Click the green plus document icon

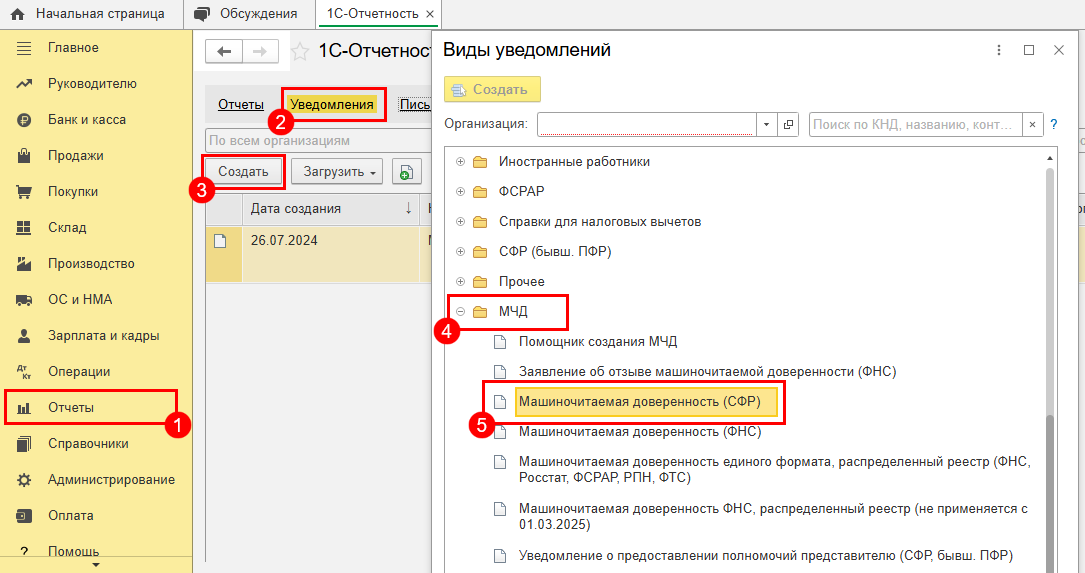point(407,172)
